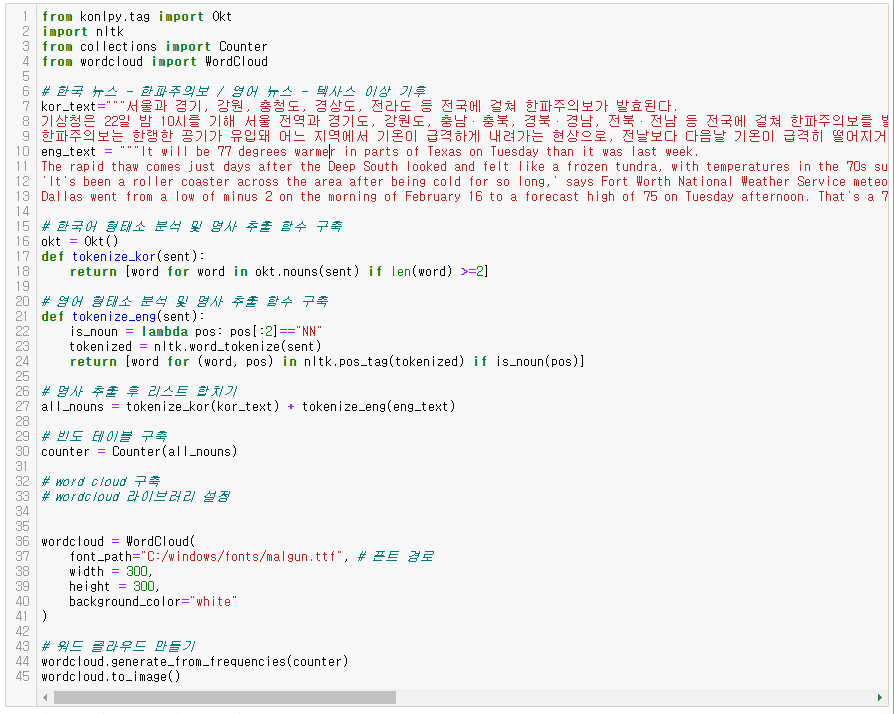
Task: Click the "# 빈도 테이블 구축" comment
Action: coord(104,436)
